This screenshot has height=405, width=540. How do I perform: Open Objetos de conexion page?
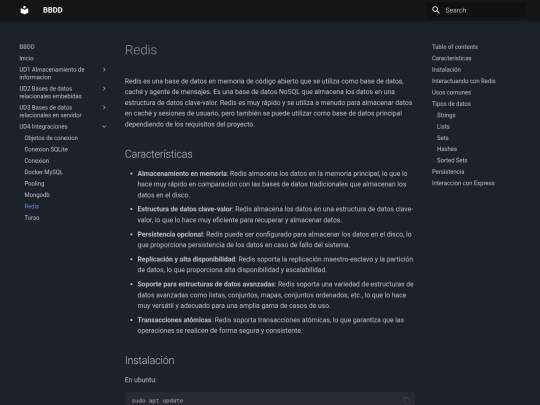pyautogui.click(x=51, y=138)
